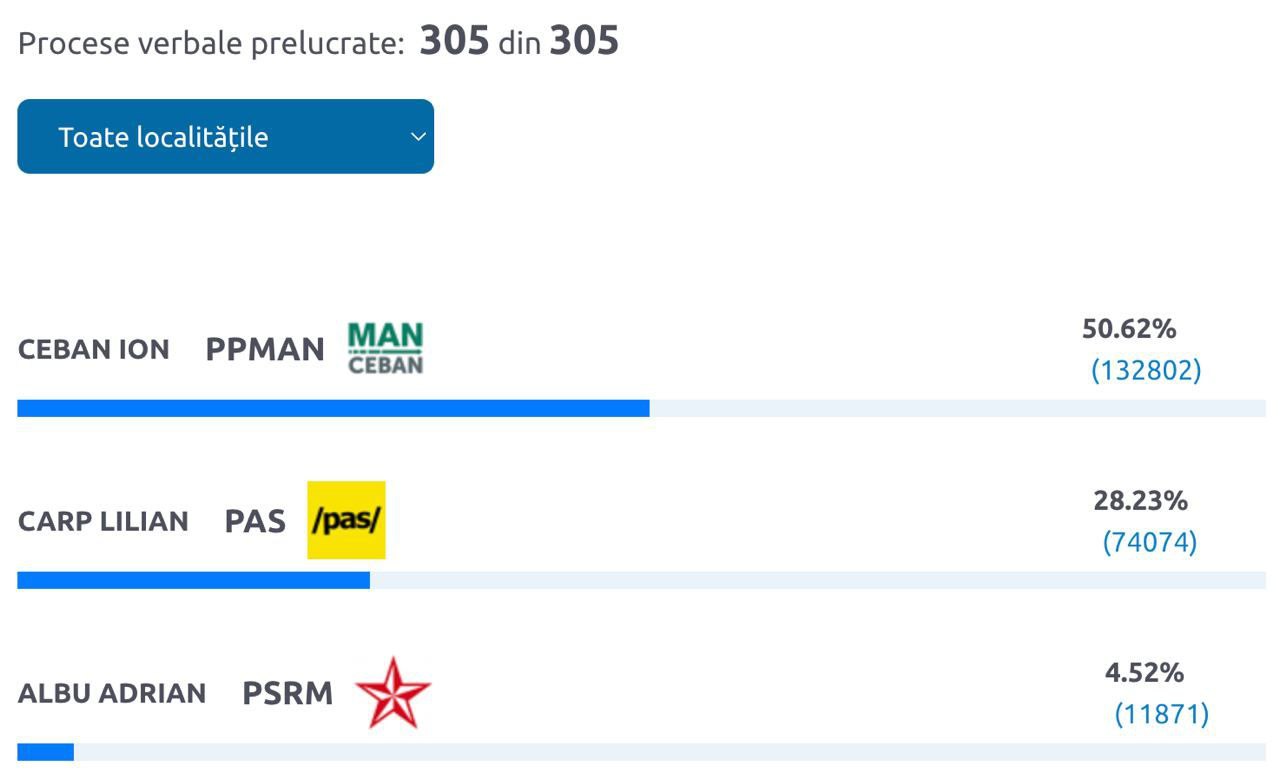
Task: Click the vote count 132802 link
Action: pyautogui.click(x=1146, y=371)
